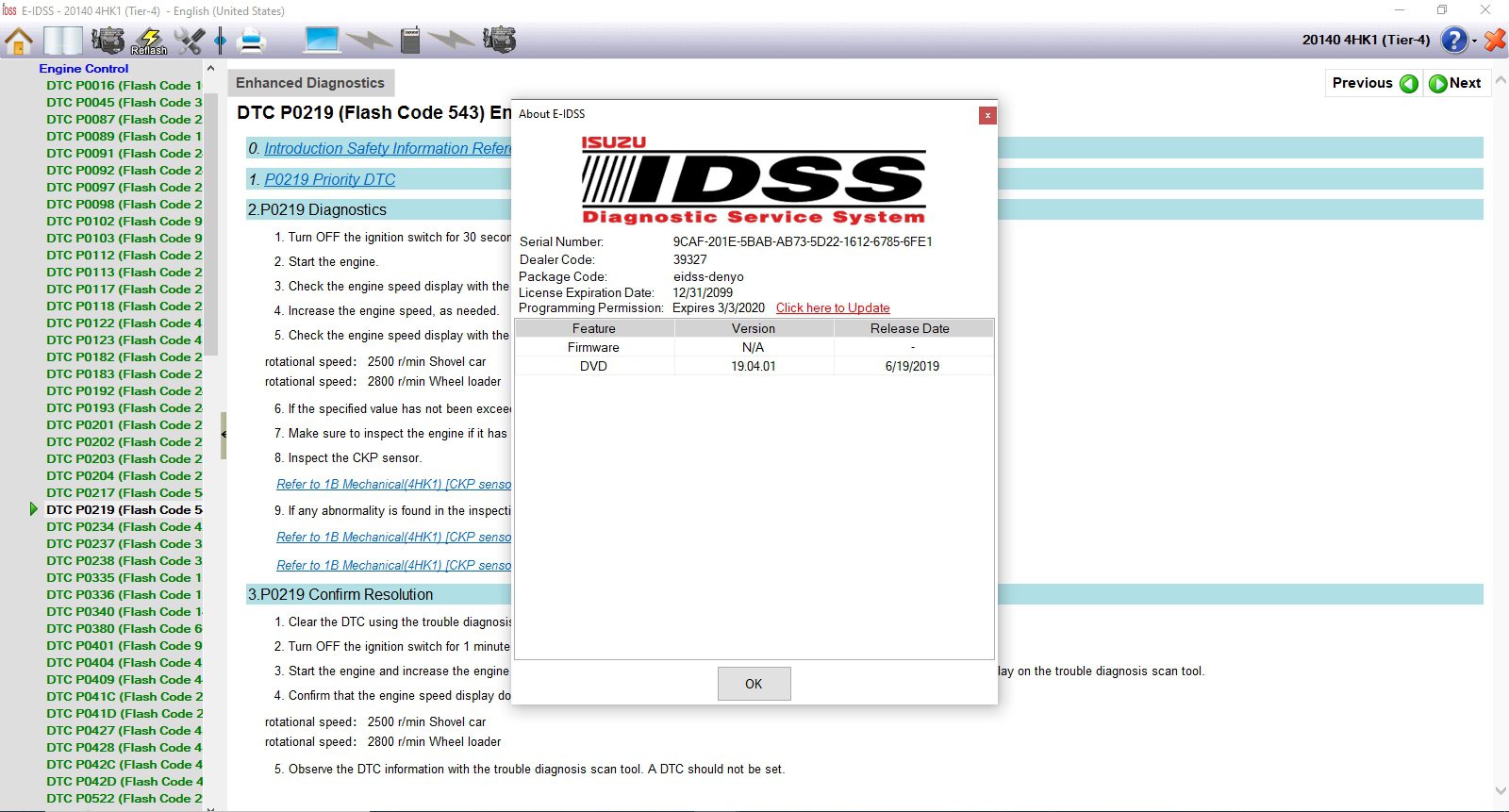The image size is (1509, 812).
Task: Select DTC P0087 in the sidebar
Action: click(124, 119)
